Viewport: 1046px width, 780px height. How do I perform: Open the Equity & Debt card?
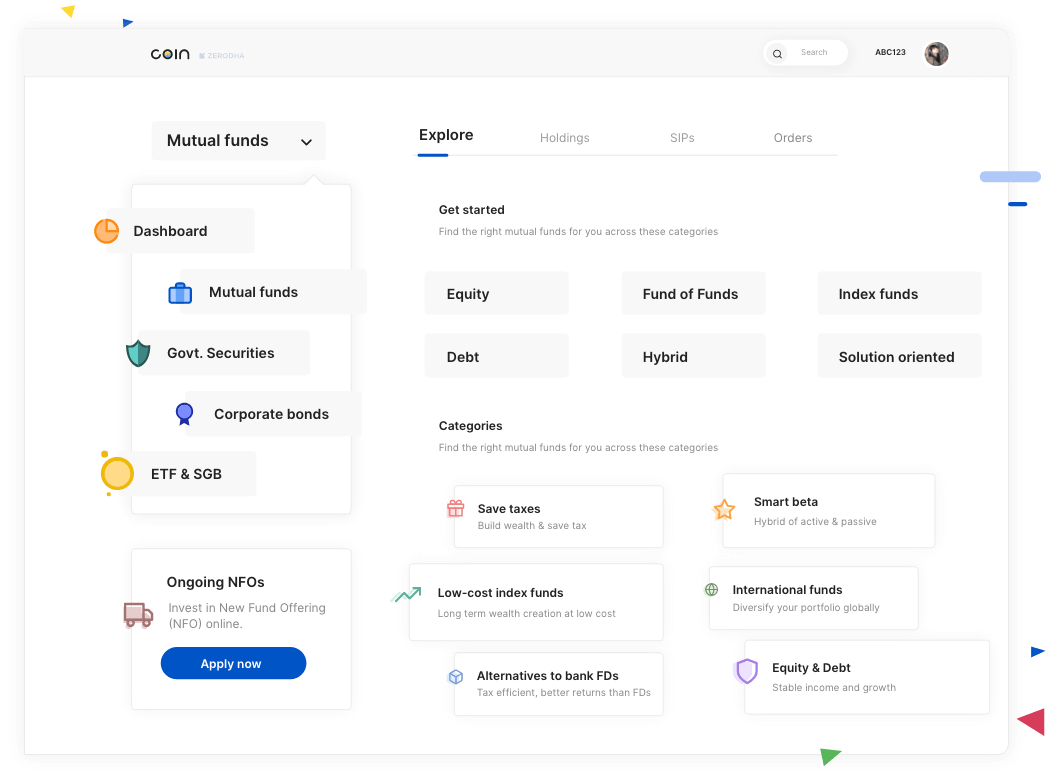(x=867, y=677)
